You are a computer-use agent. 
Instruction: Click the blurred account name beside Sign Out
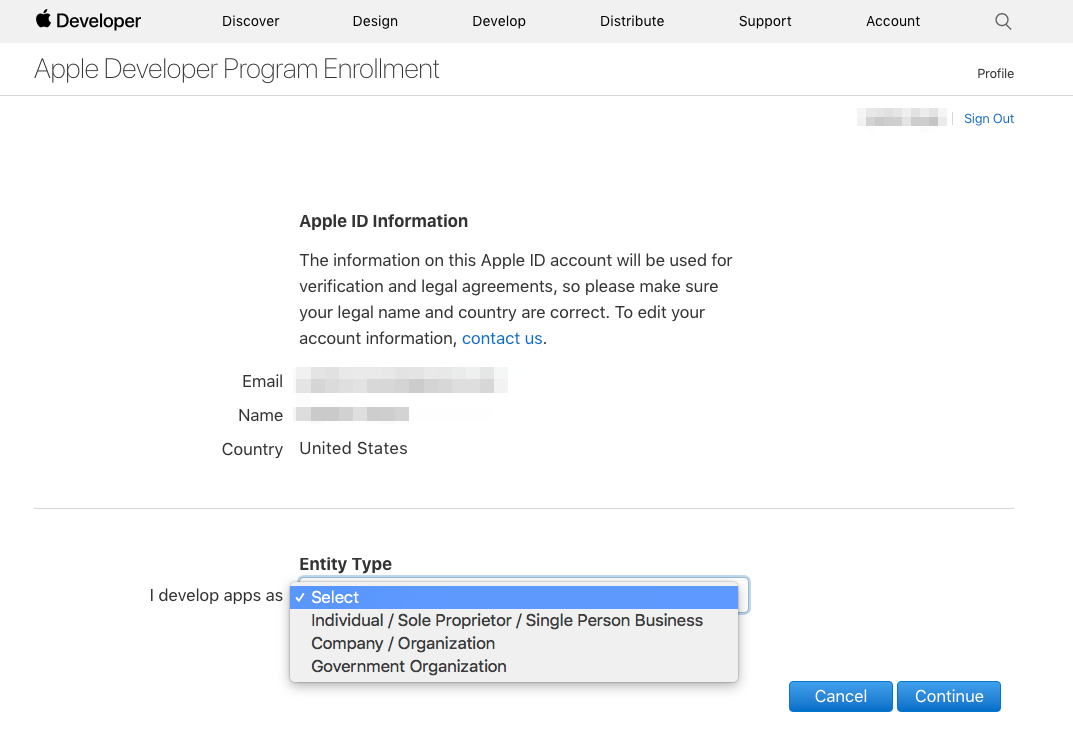point(902,119)
